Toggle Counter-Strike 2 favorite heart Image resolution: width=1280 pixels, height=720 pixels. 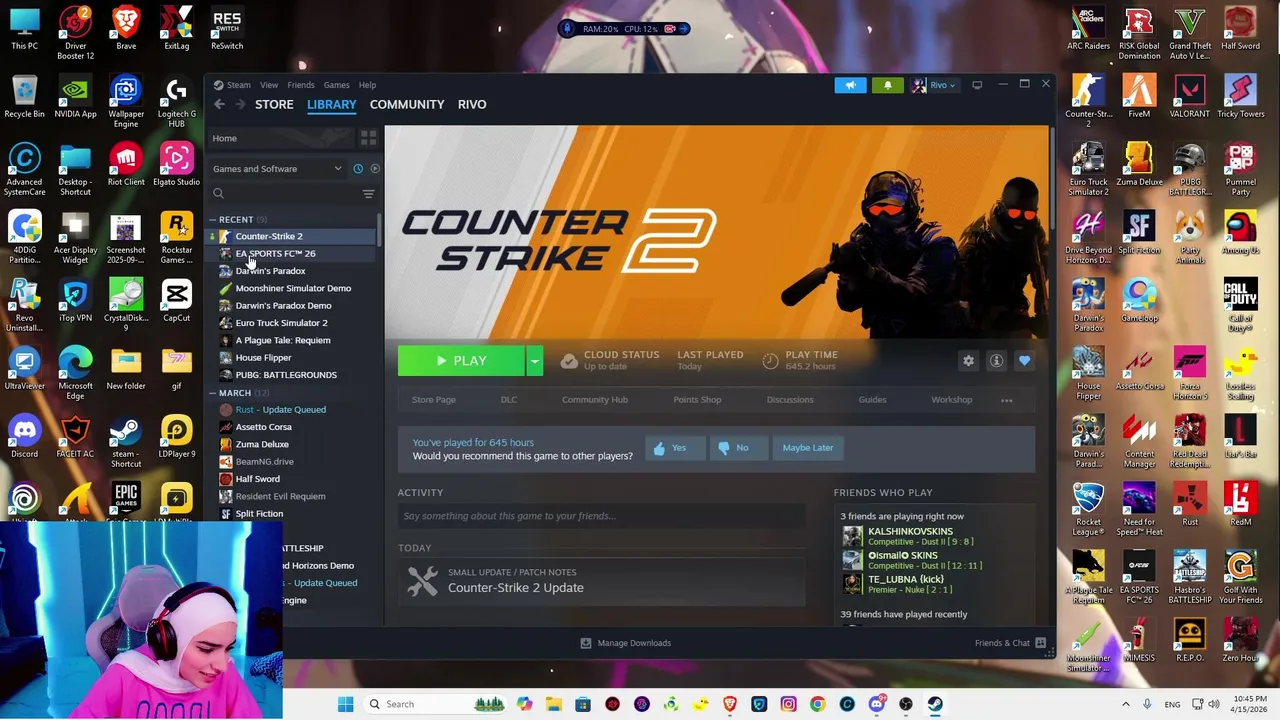pos(1024,361)
